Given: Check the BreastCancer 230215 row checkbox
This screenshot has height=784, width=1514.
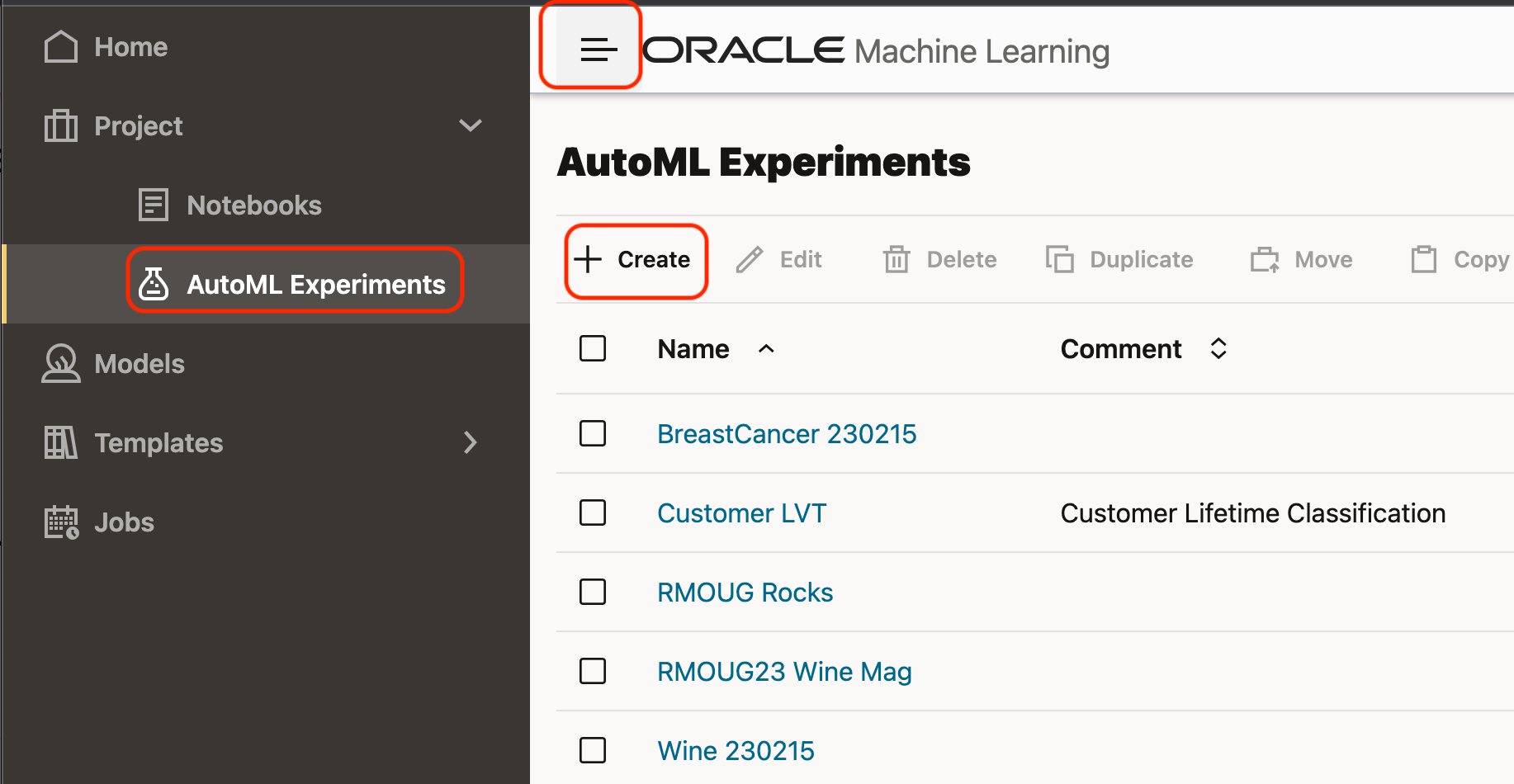Looking at the screenshot, I should (x=593, y=433).
